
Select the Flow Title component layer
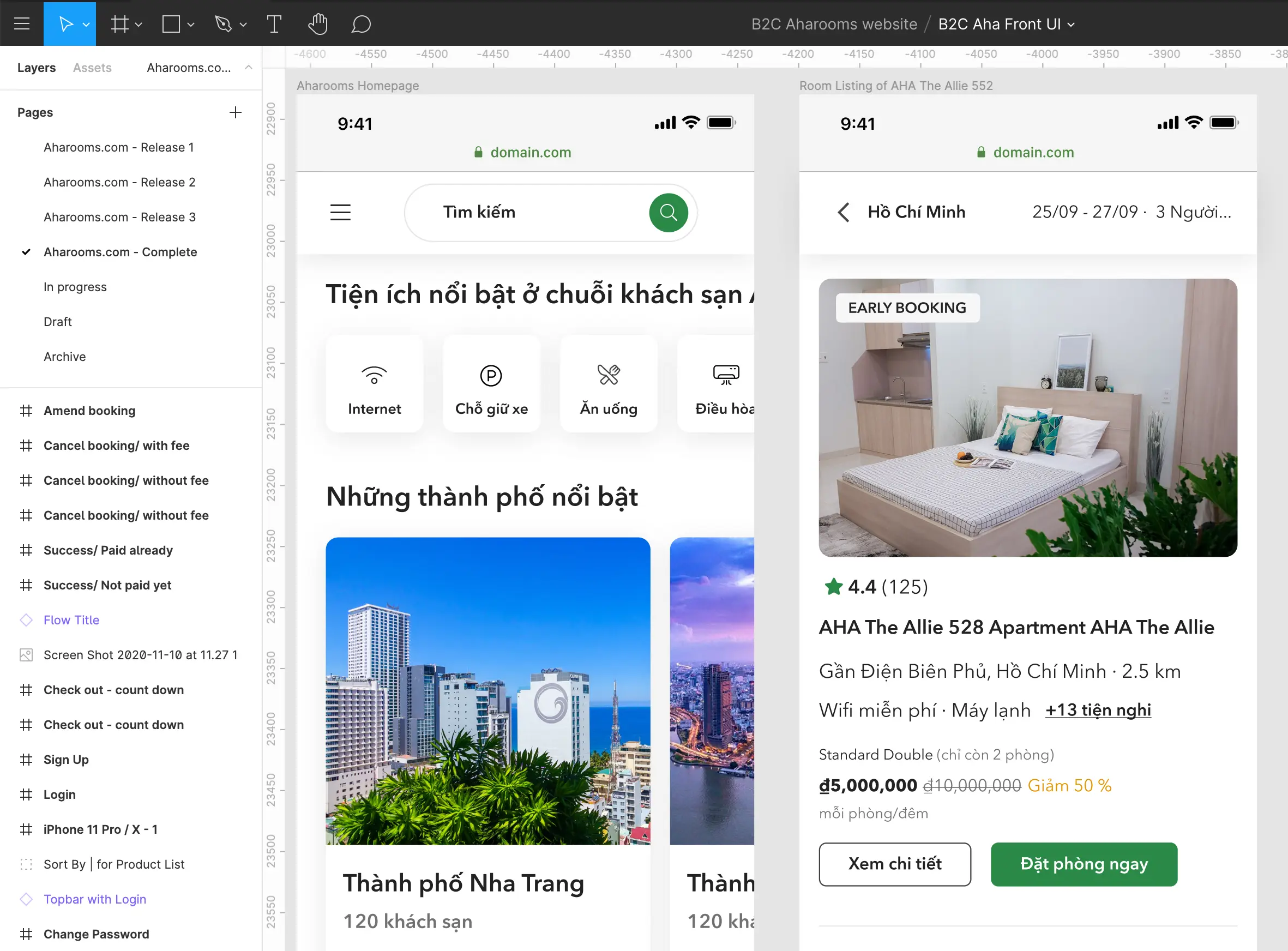point(71,620)
